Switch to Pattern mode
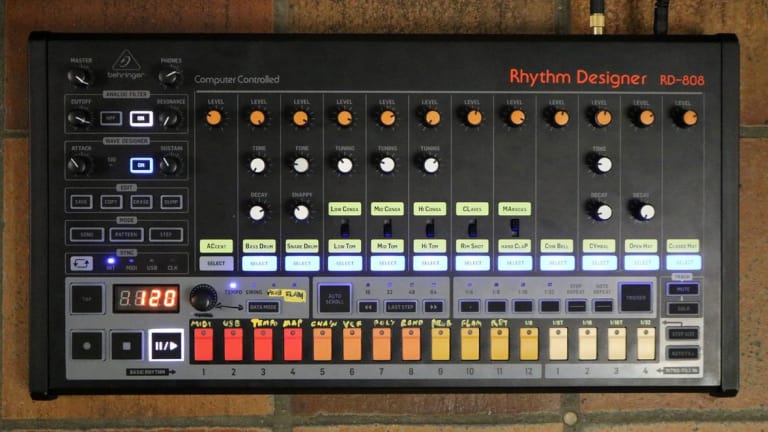Image resolution: width=768 pixels, height=432 pixels. pyautogui.click(x=126, y=235)
